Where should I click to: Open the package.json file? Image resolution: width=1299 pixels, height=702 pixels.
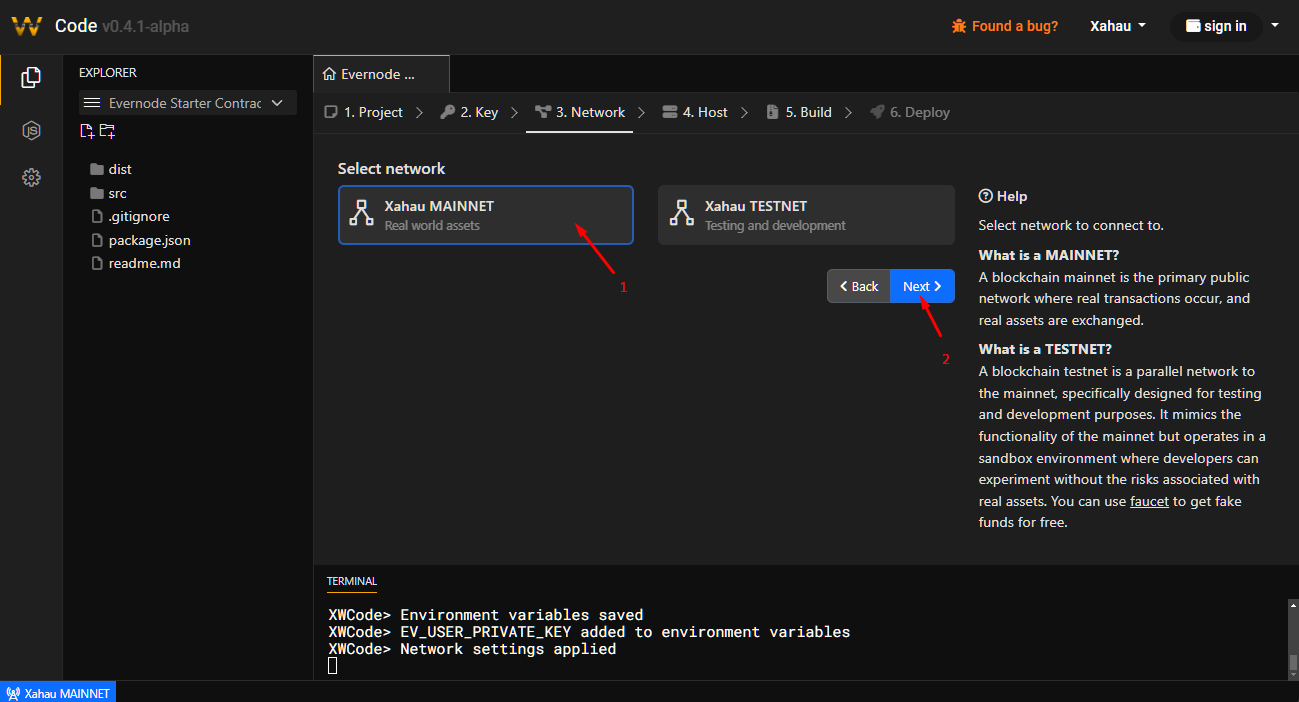[x=140, y=240]
